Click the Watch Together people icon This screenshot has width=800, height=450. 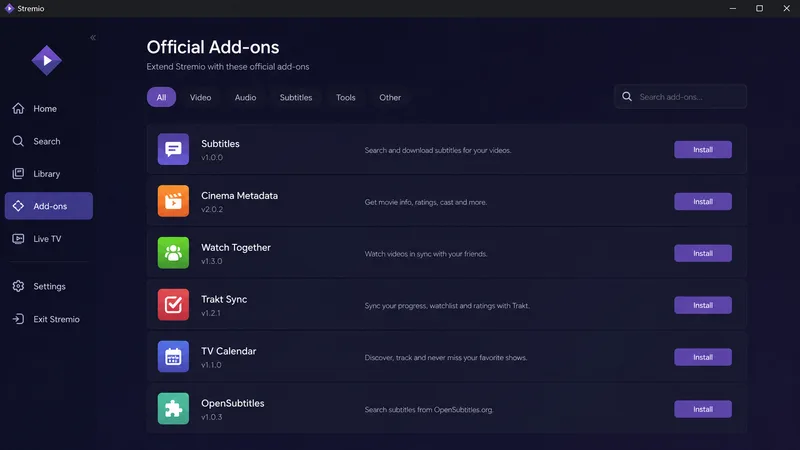click(173, 253)
